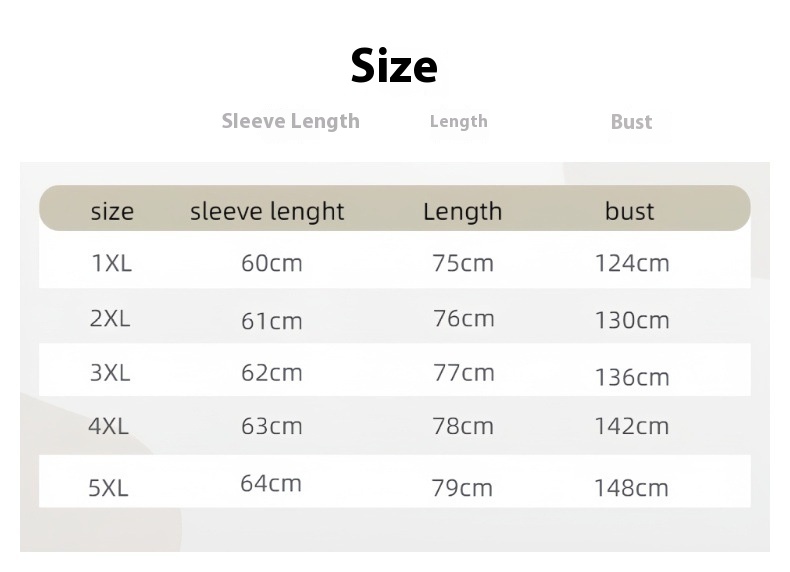The height and width of the screenshot is (572, 790).
Task: Select the 76cm length value
Action: (463, 318)
